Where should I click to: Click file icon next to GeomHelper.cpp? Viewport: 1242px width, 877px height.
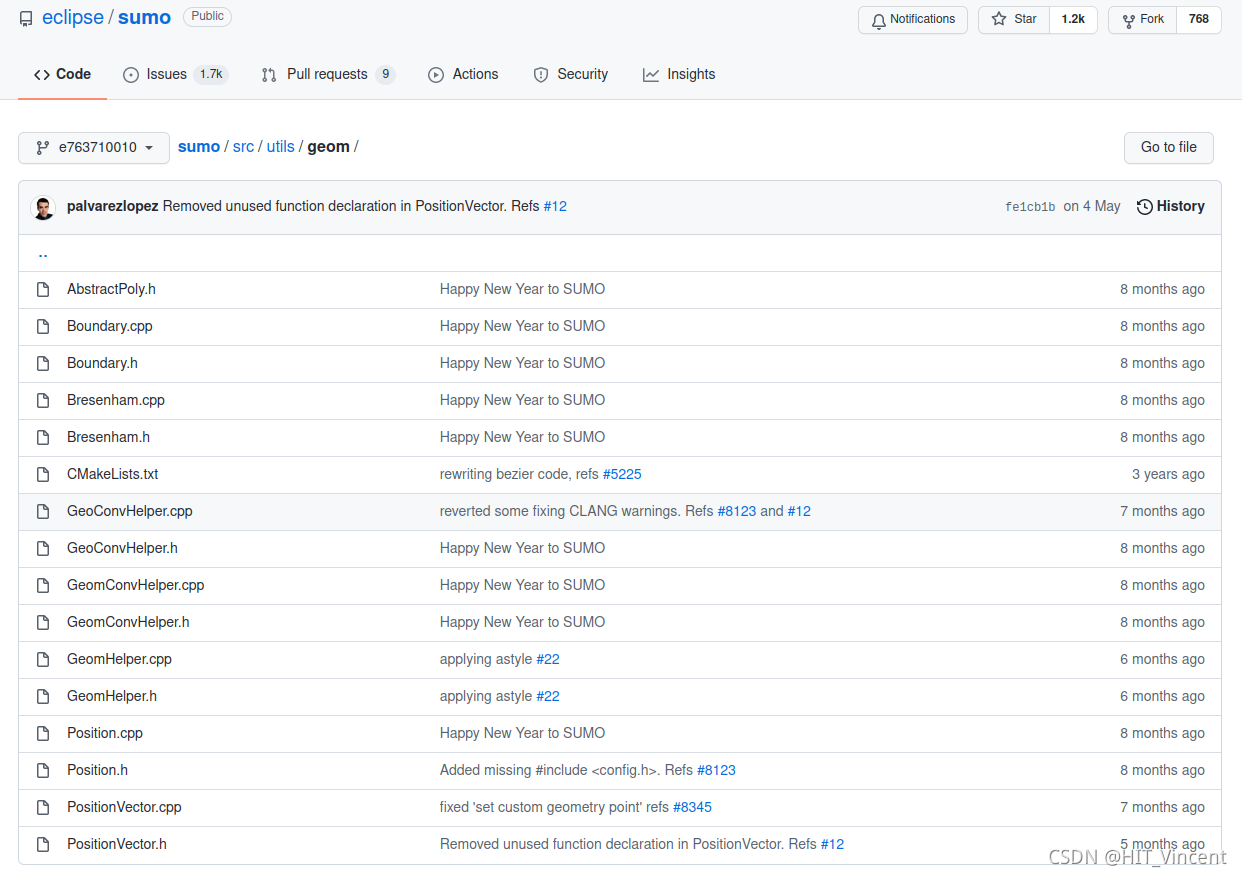click(x=43, y=659)
